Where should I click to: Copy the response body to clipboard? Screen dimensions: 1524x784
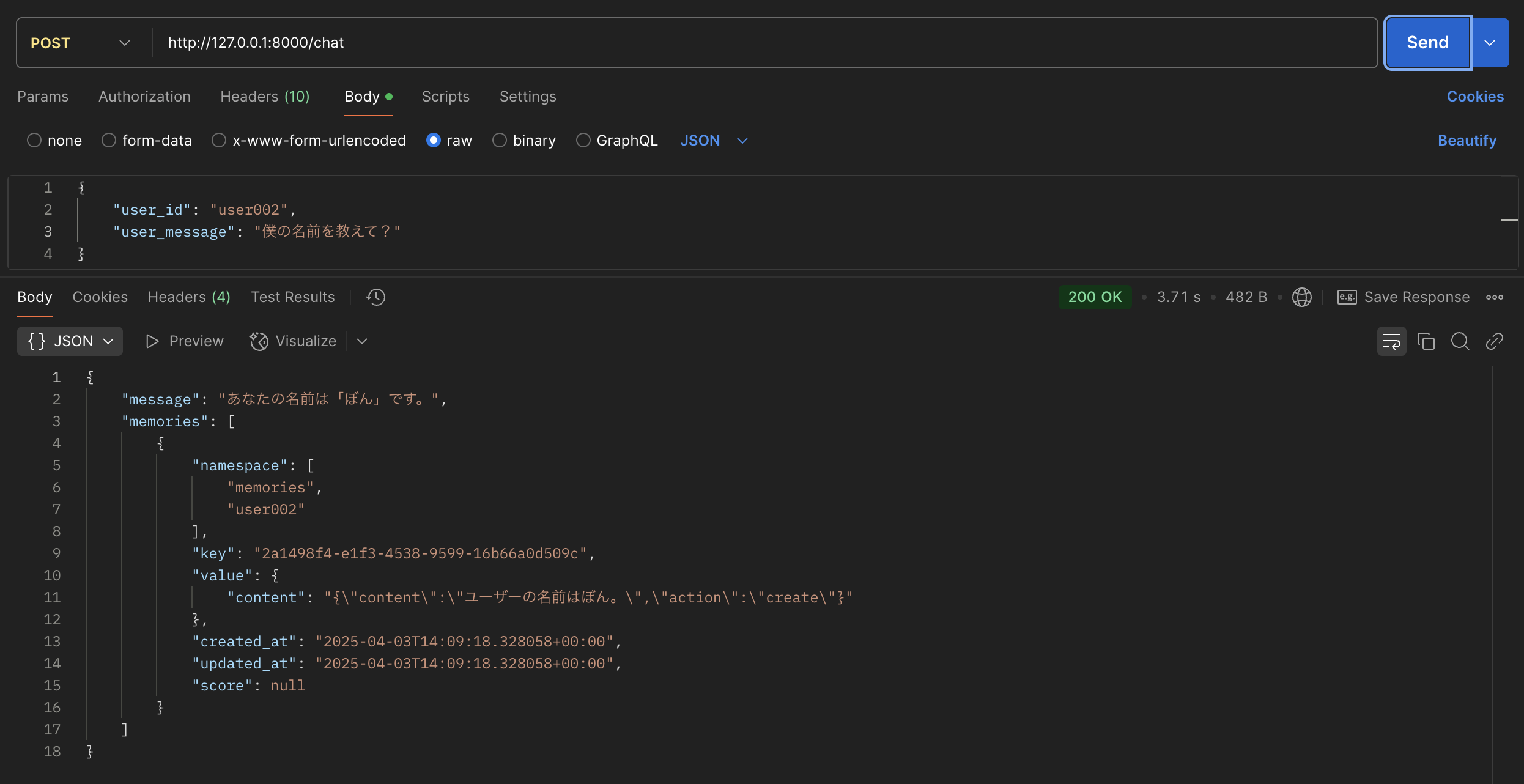pyautogui.click(x=1426, y=341)
